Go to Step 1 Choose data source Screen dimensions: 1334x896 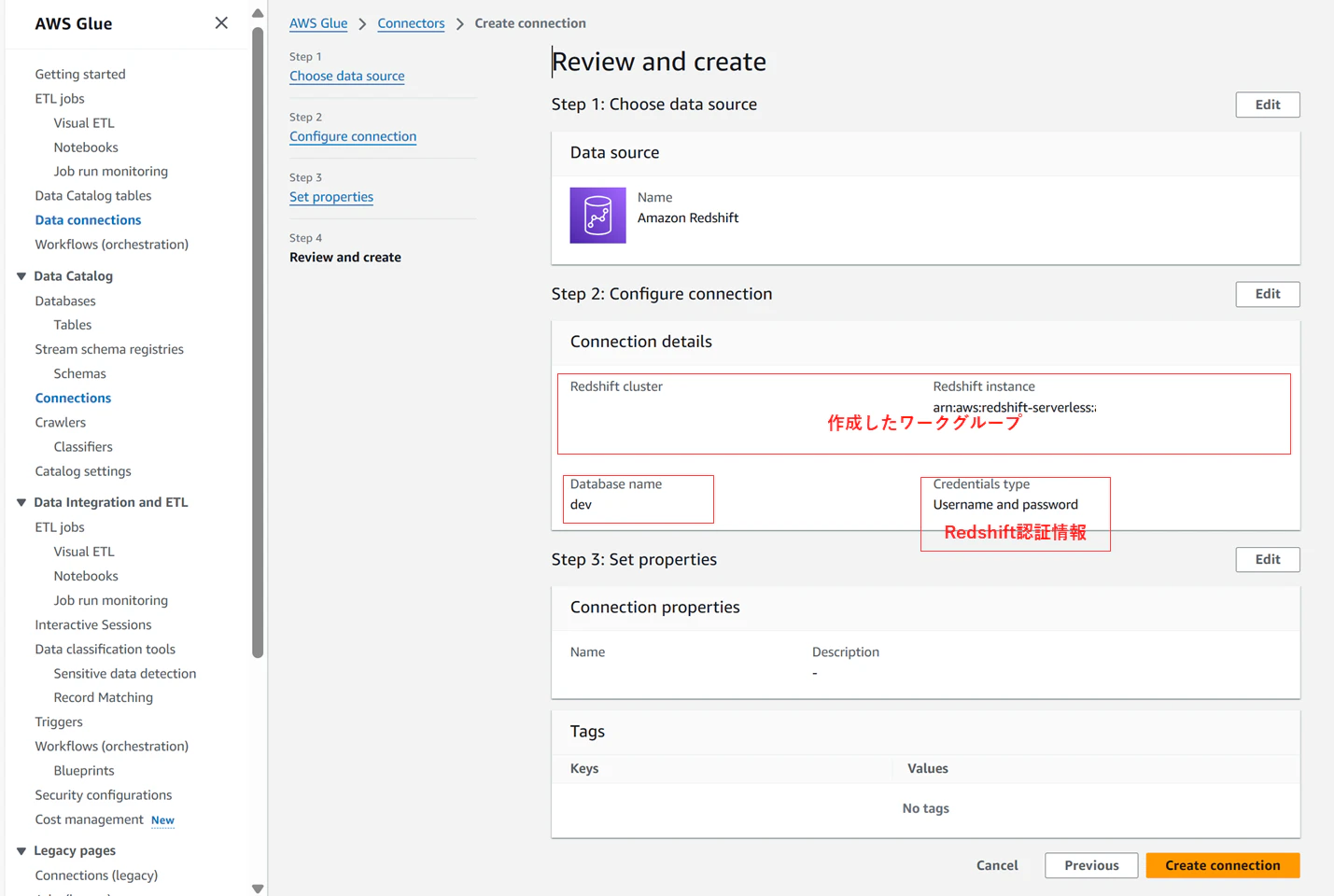coord(347,76)
